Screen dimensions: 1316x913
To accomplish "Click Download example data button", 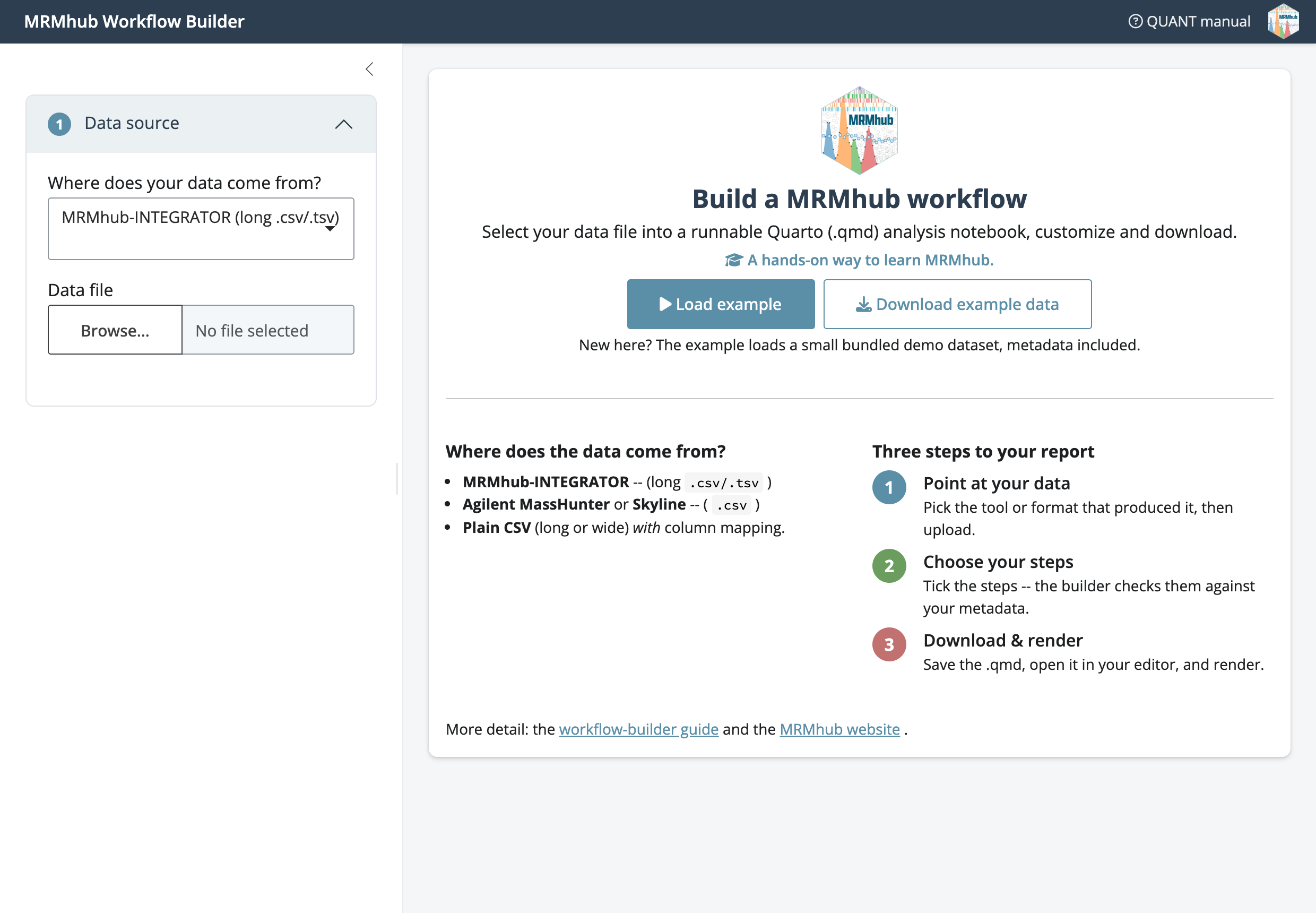I will click(957, 304).
